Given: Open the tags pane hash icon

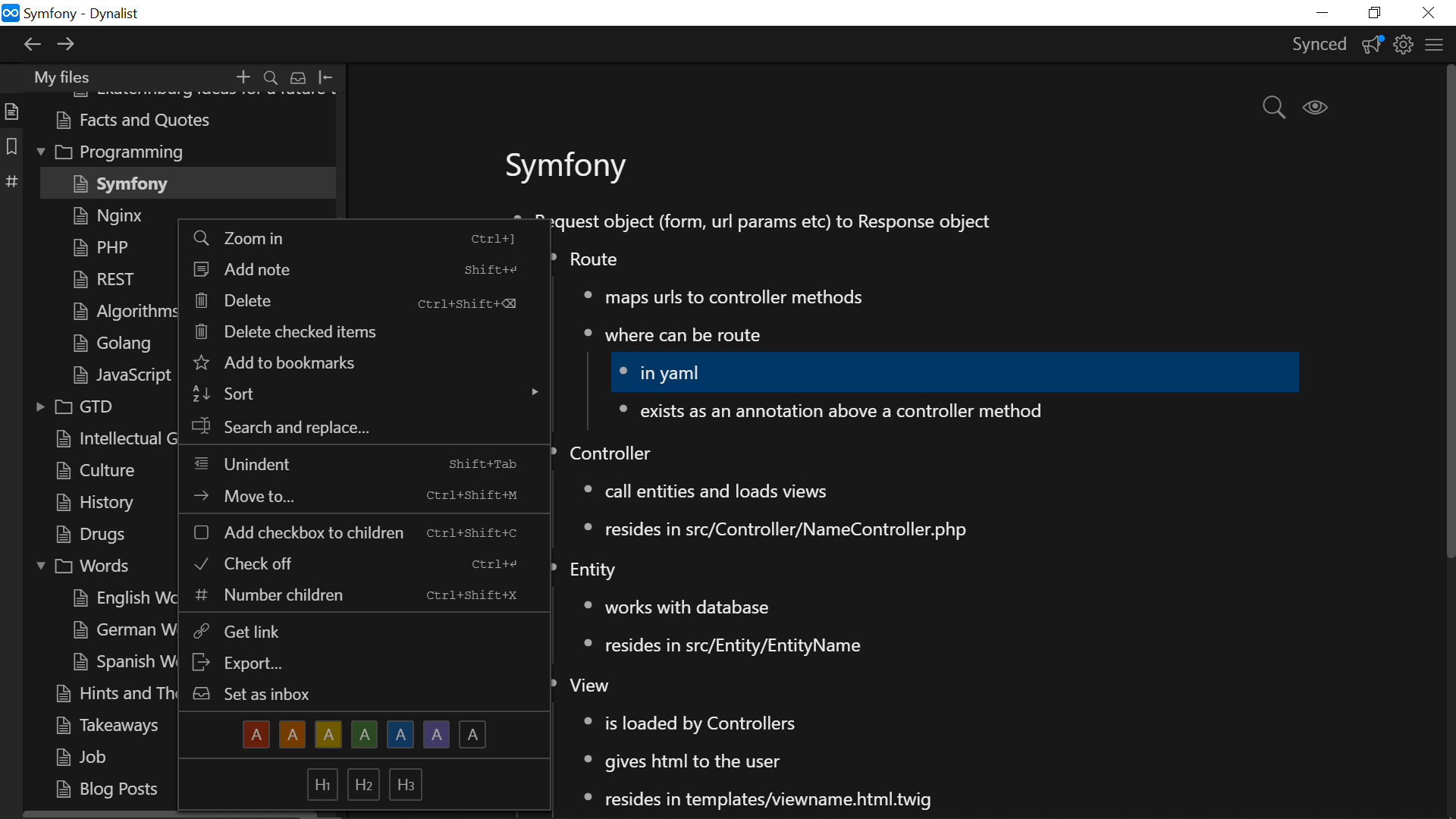Looking at the screenshot, I should click(11, 181).
